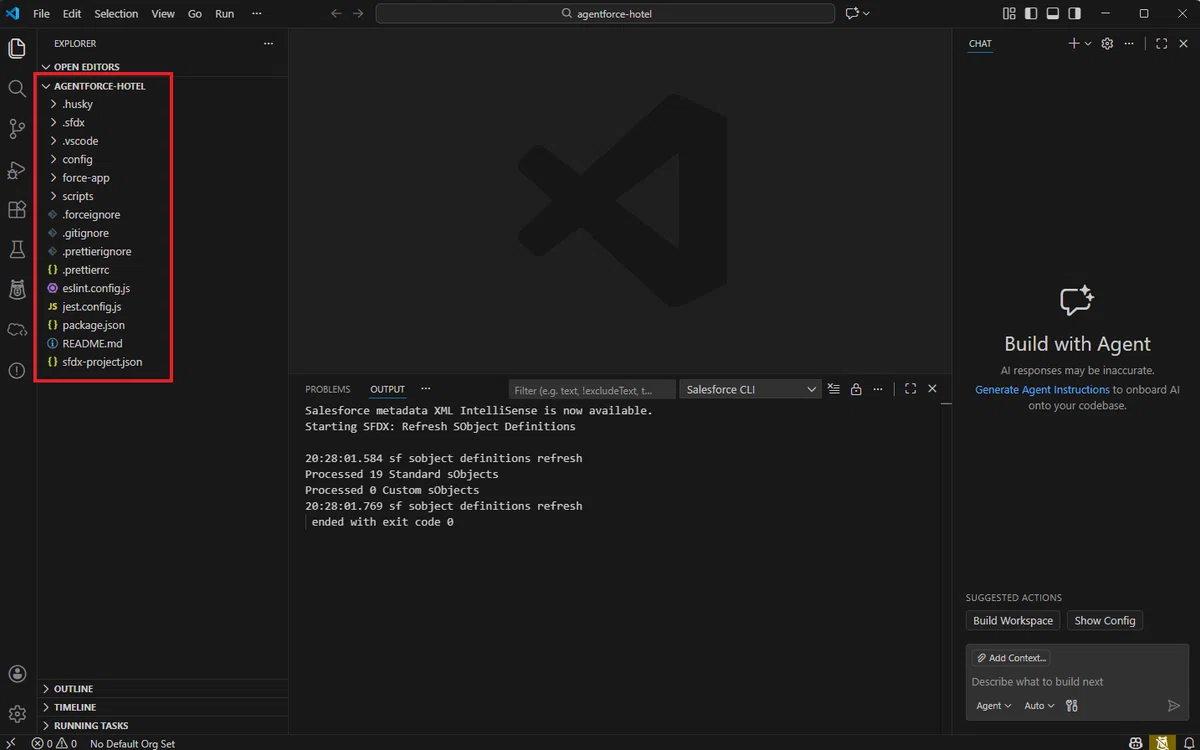The width and height of the screenshot is (1200, 750).
Task: Maximize the output panel size
Action: coord(910,389)
